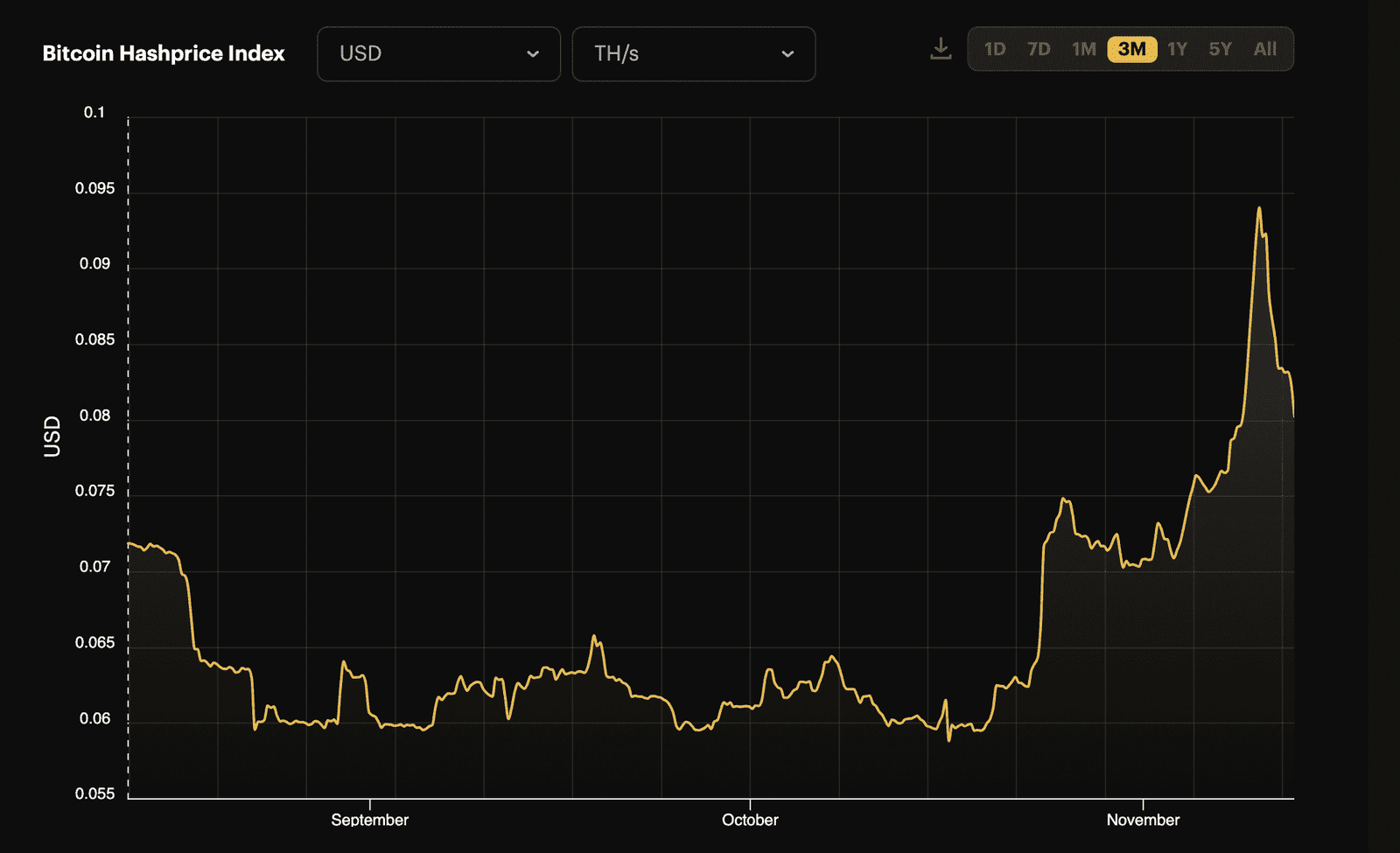1400x853 pixels.
Task: Select the 5Y time range
Action: 1220,49
